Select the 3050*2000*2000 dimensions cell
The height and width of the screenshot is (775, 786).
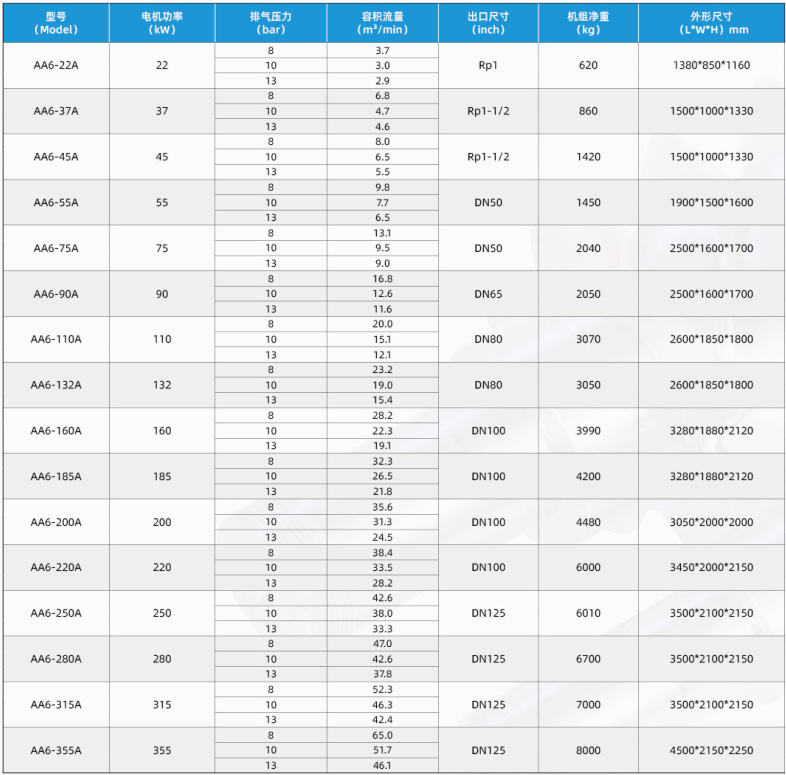click(x=711, y=522)
